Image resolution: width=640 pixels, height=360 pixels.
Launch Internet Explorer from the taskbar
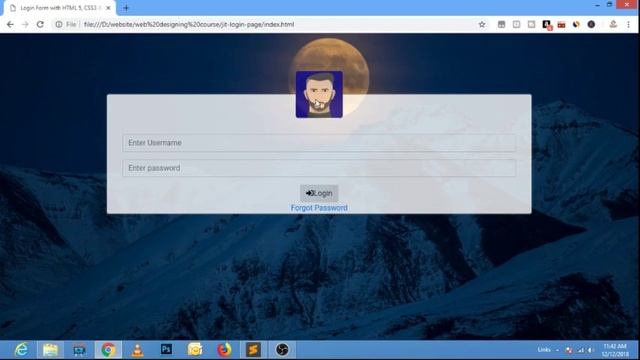[21, 350]
